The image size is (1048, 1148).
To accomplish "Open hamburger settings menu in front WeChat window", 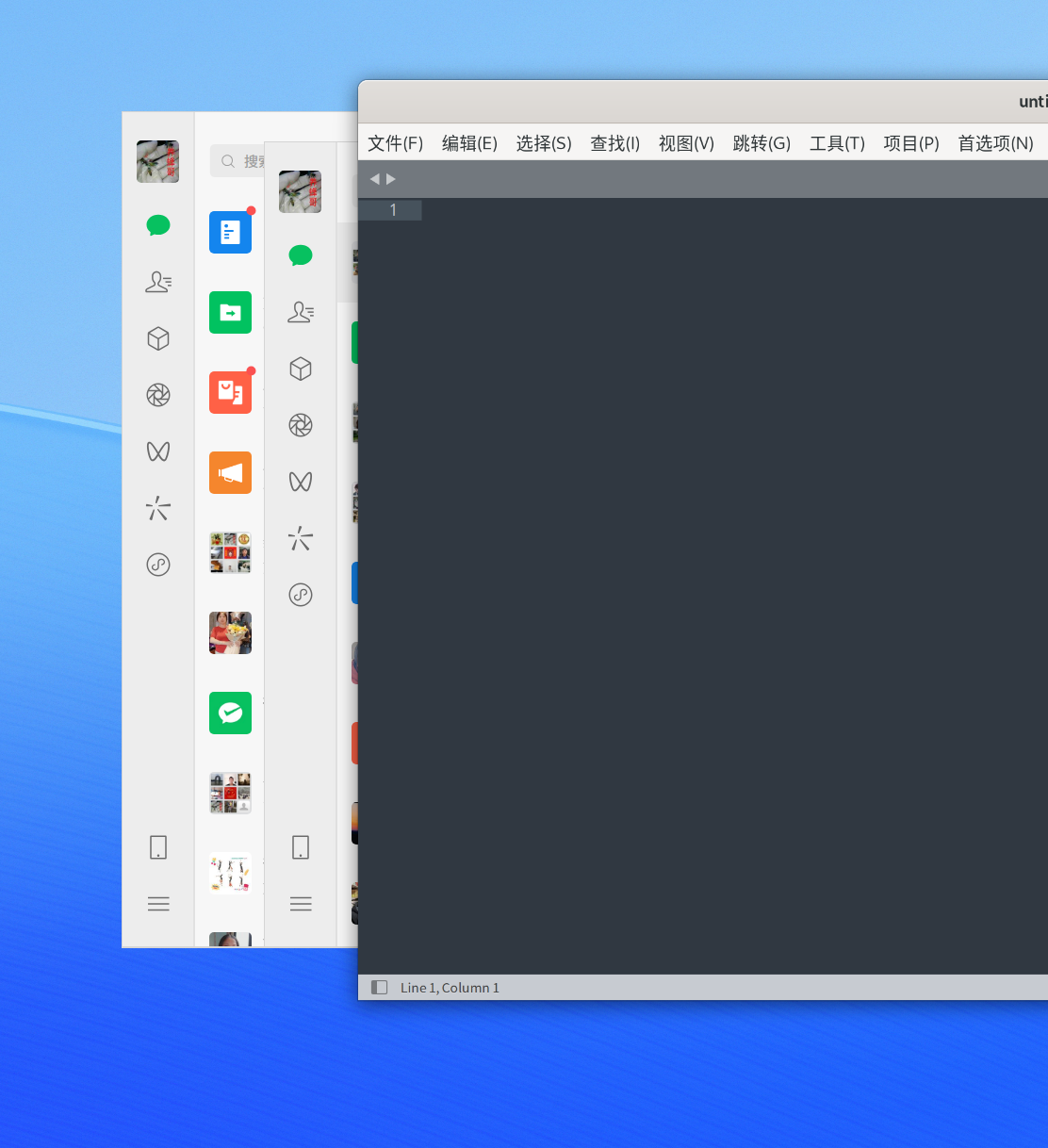I will click(x=301, y=904).
